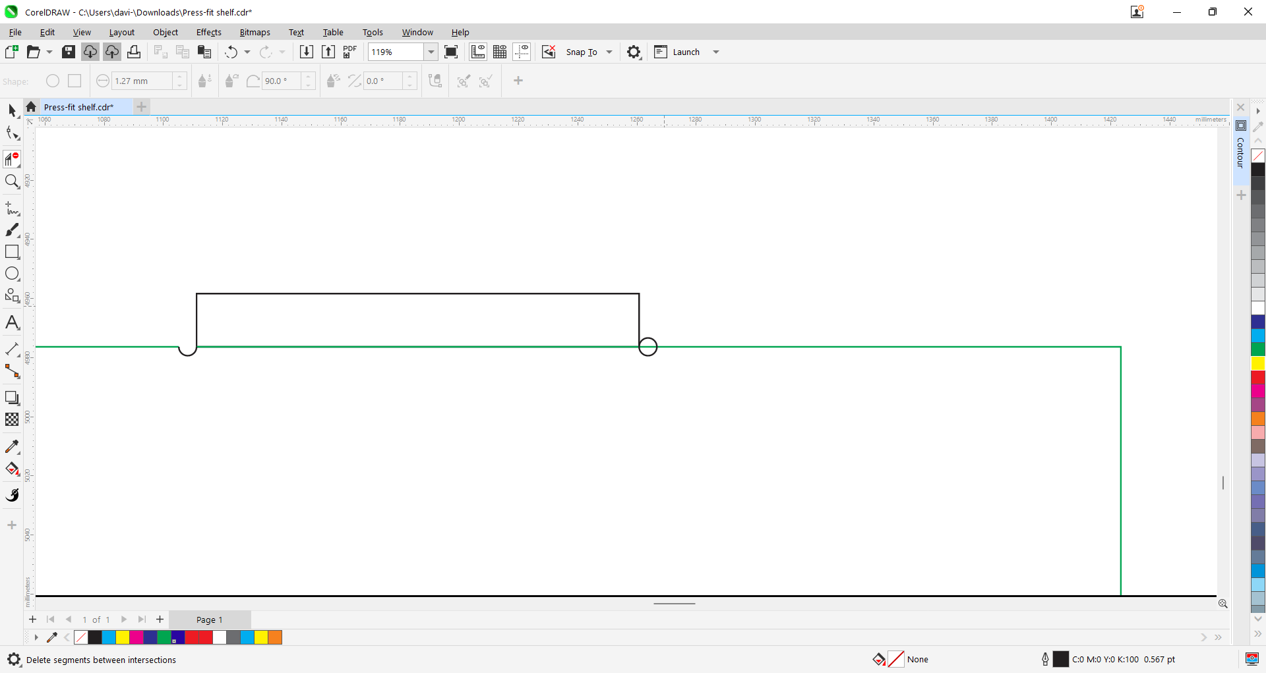Toggle full-screen preview icon

(451, 52)
